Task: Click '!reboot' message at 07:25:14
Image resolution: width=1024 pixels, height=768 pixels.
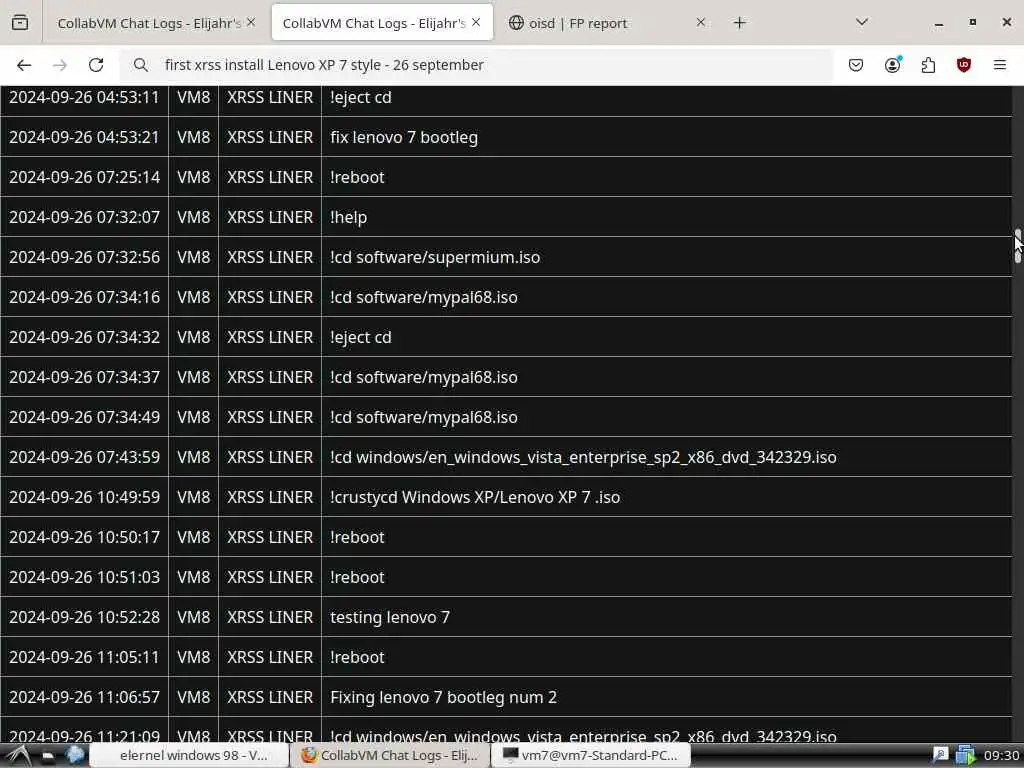Action: click(x=357, y=177)
